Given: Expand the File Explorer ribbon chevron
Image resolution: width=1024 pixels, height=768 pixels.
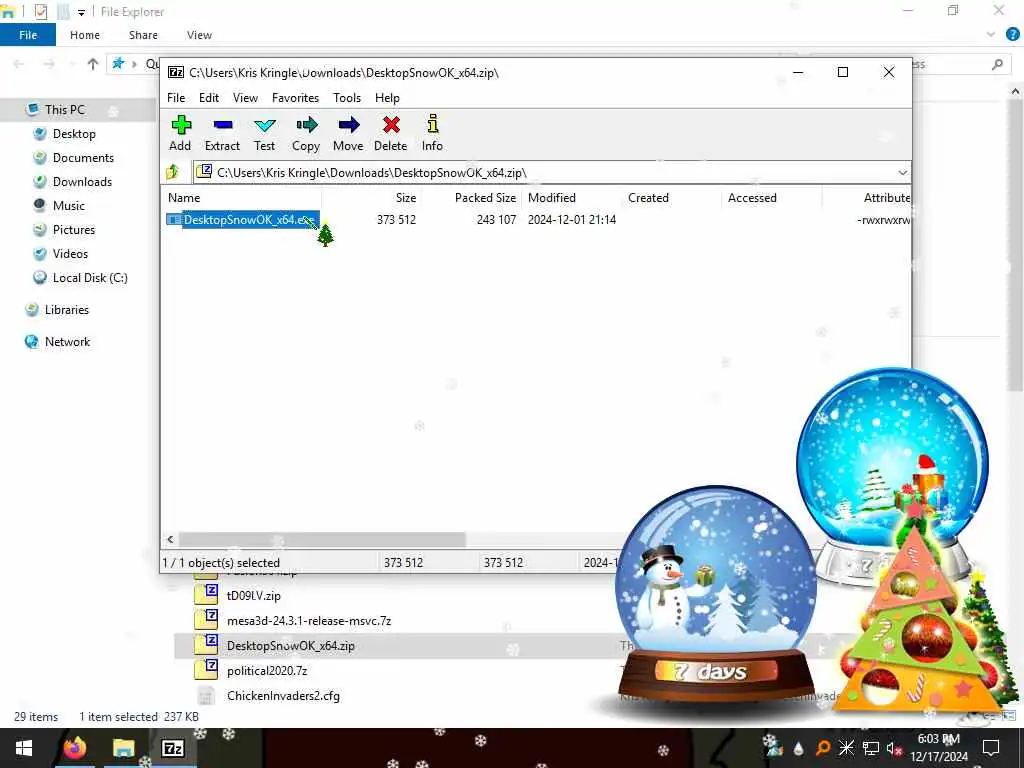Looking at the screenshot, I should (991, 35).
